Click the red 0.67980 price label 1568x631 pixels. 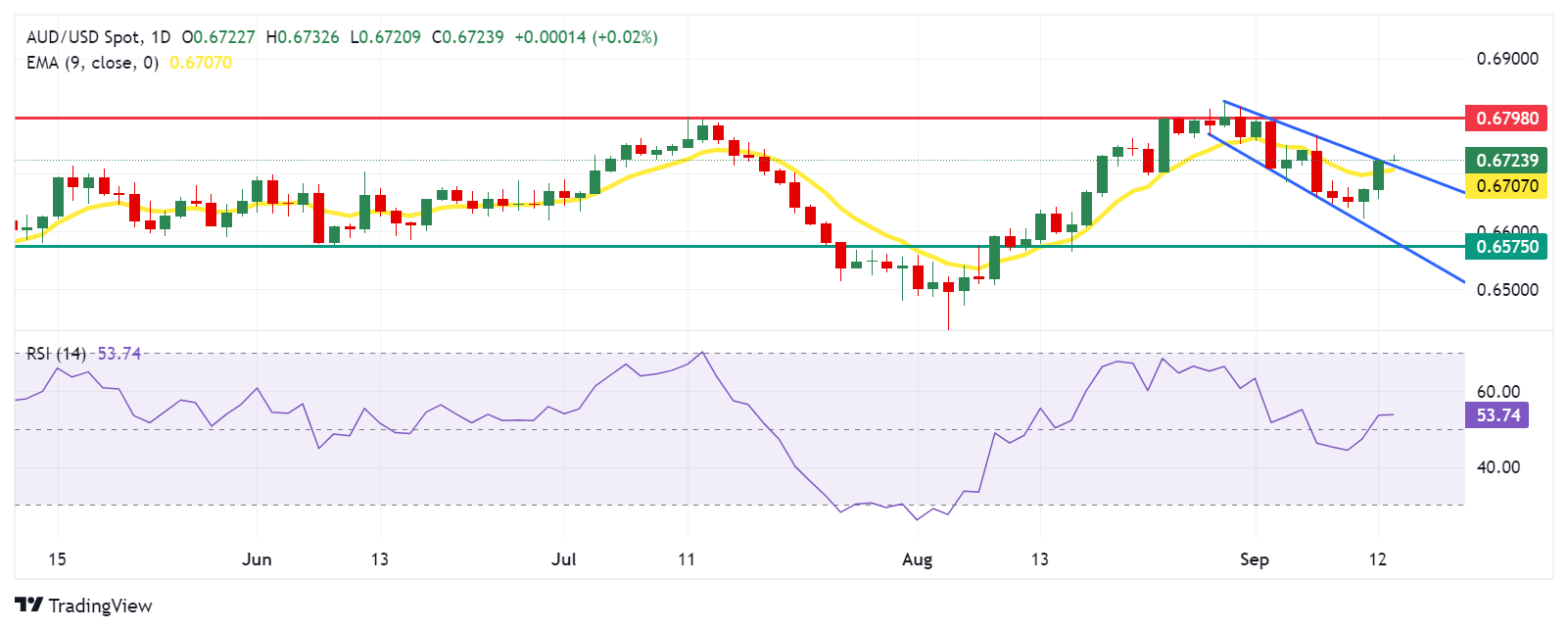[x=1506, y=118]
